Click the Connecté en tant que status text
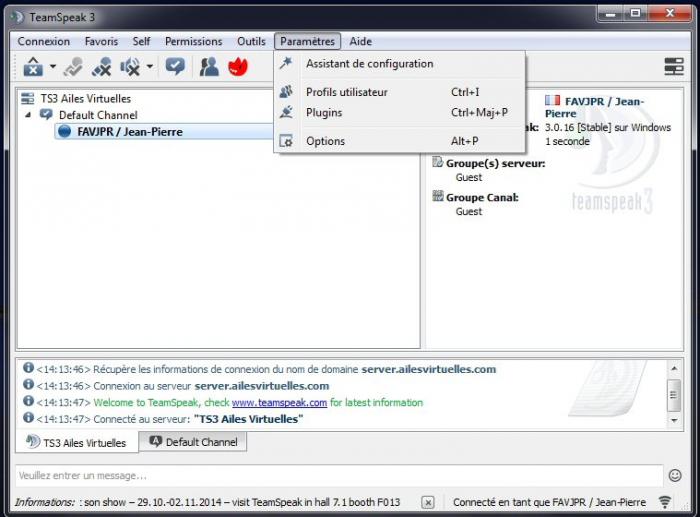The height and width of the screenshot is (517, 700). 550,502
